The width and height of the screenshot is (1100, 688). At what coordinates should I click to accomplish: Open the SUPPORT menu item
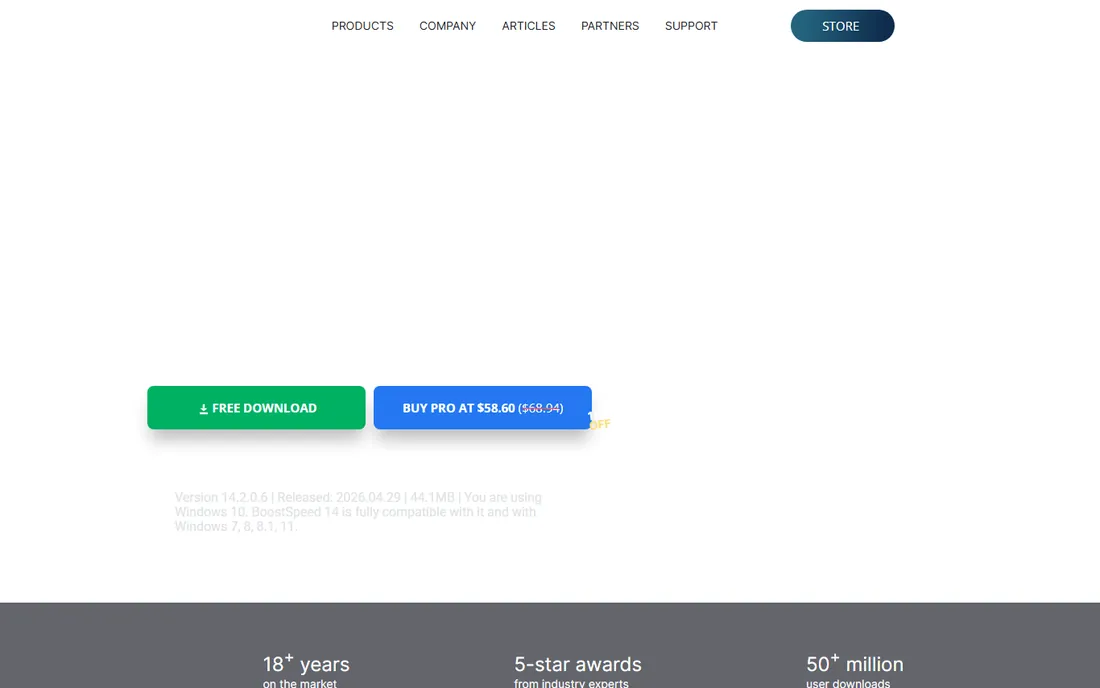point(691,26)
